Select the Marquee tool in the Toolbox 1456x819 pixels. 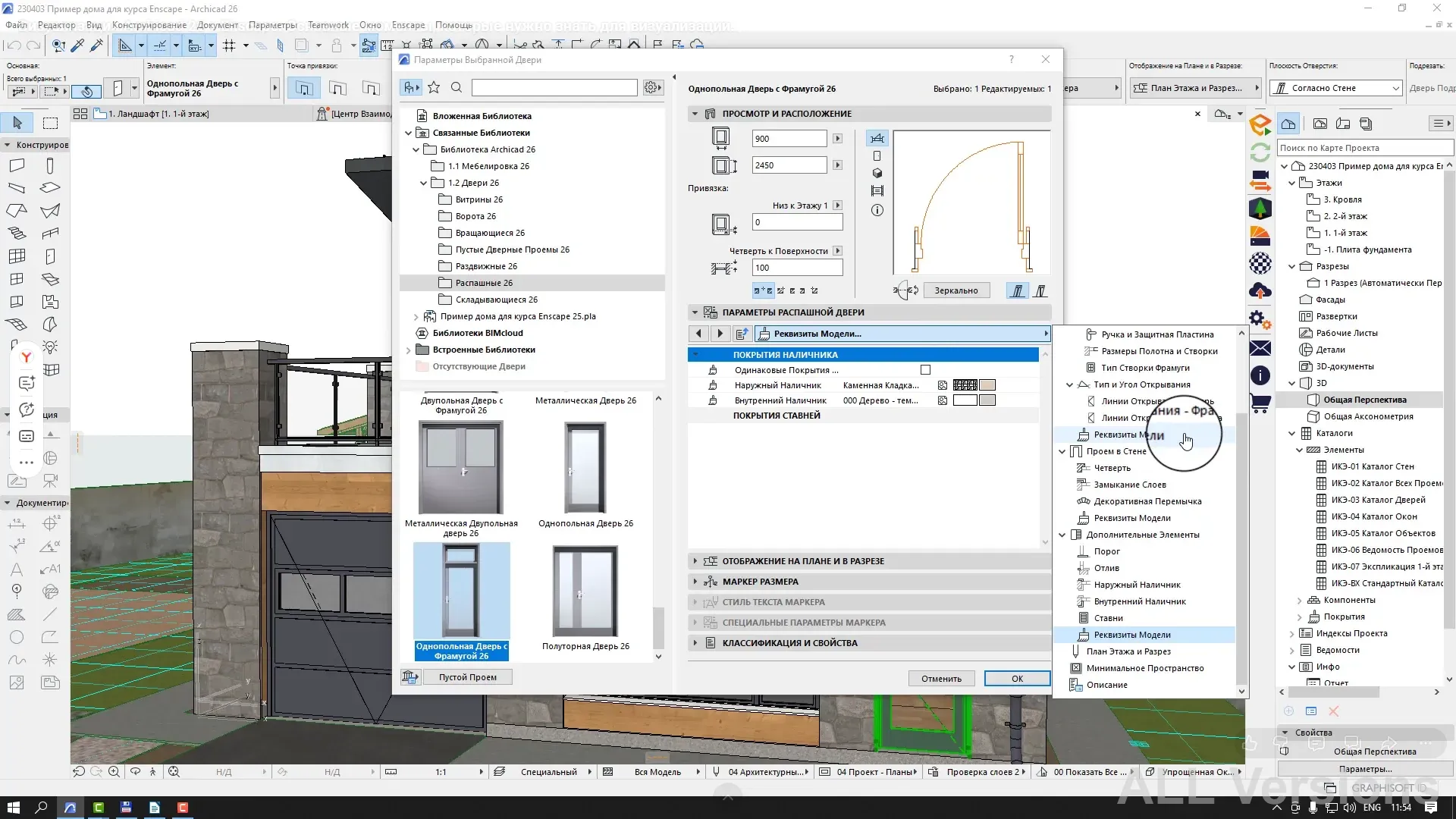pyautogui.click(x=50, y=123)
